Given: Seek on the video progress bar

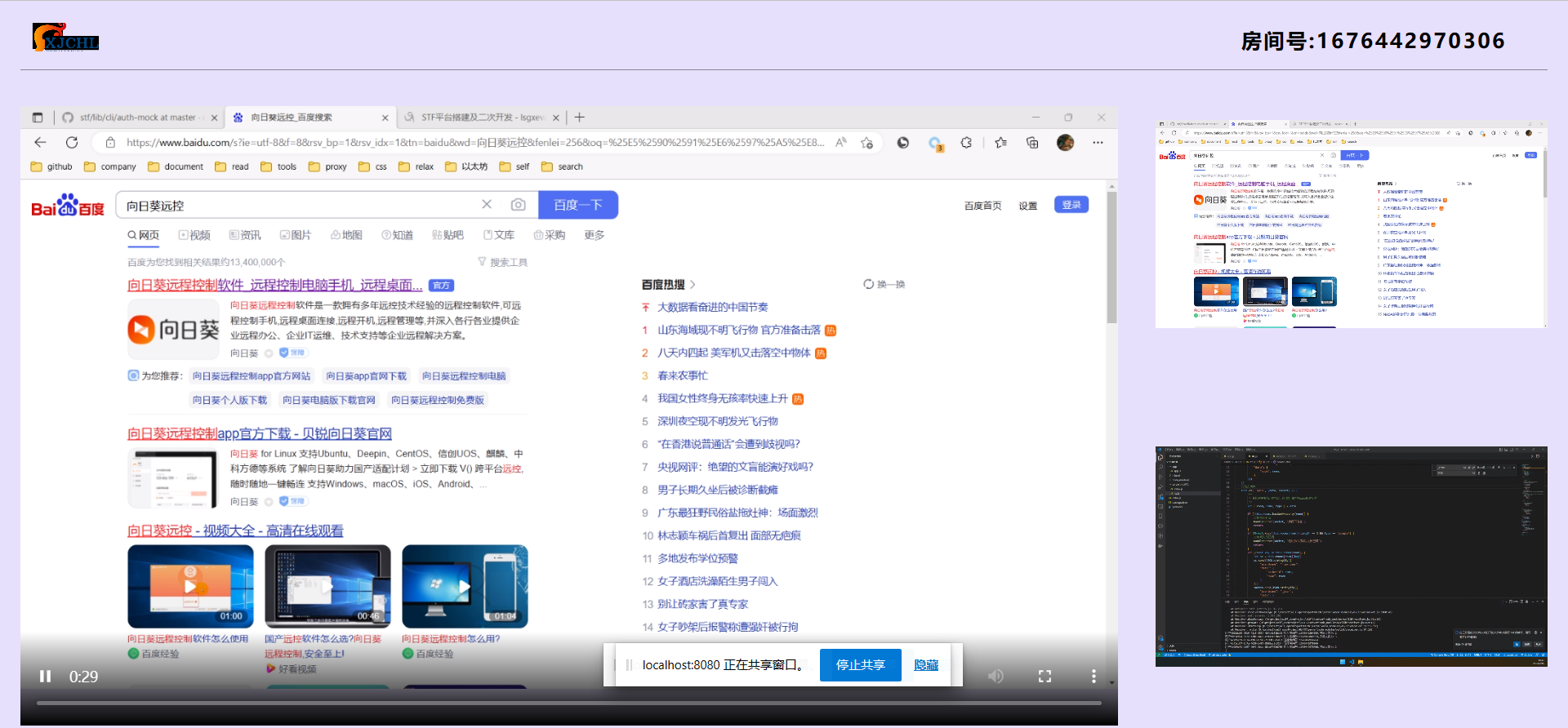Looking at the screenshot, I should point(569,703).
